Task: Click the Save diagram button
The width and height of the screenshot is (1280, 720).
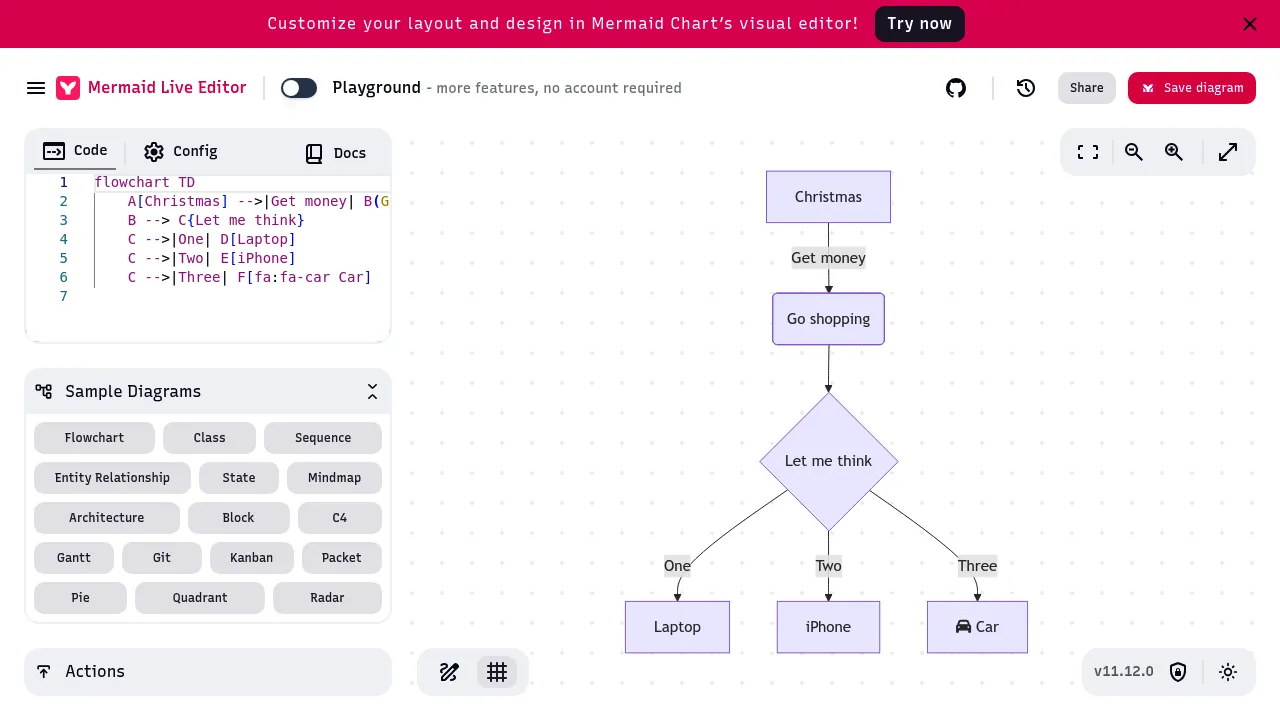Action: [x=1191, y=88]
